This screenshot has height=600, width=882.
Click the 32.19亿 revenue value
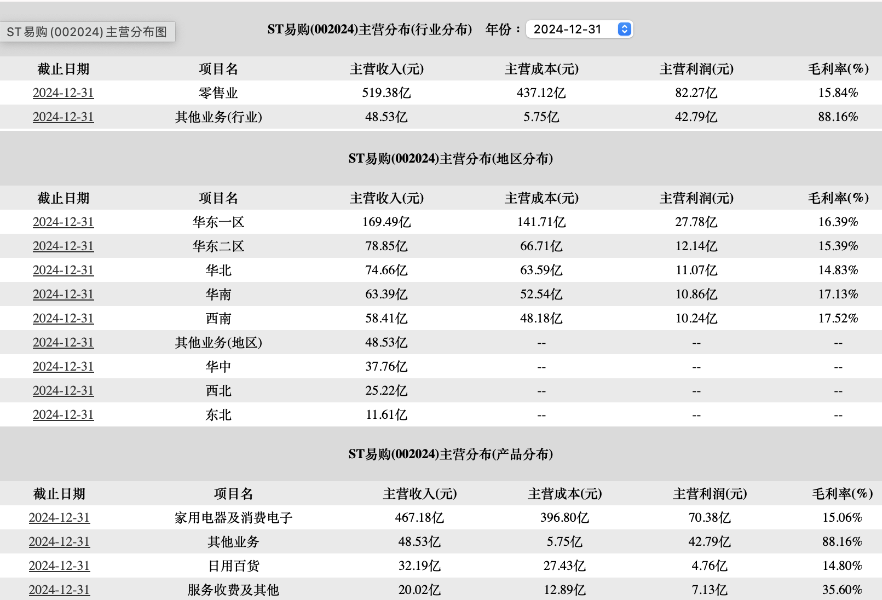click(419, 566)
